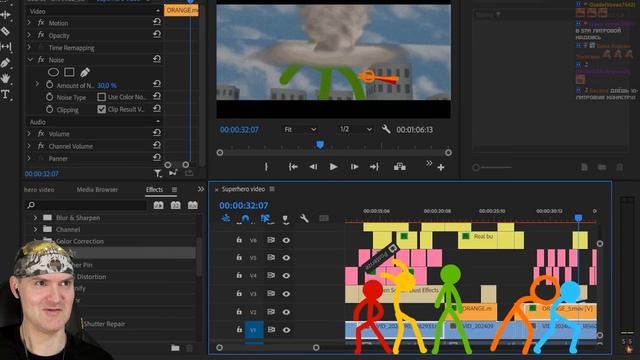
Task: Toggle track output eye for V1
Action: click(x=286, y=330)
